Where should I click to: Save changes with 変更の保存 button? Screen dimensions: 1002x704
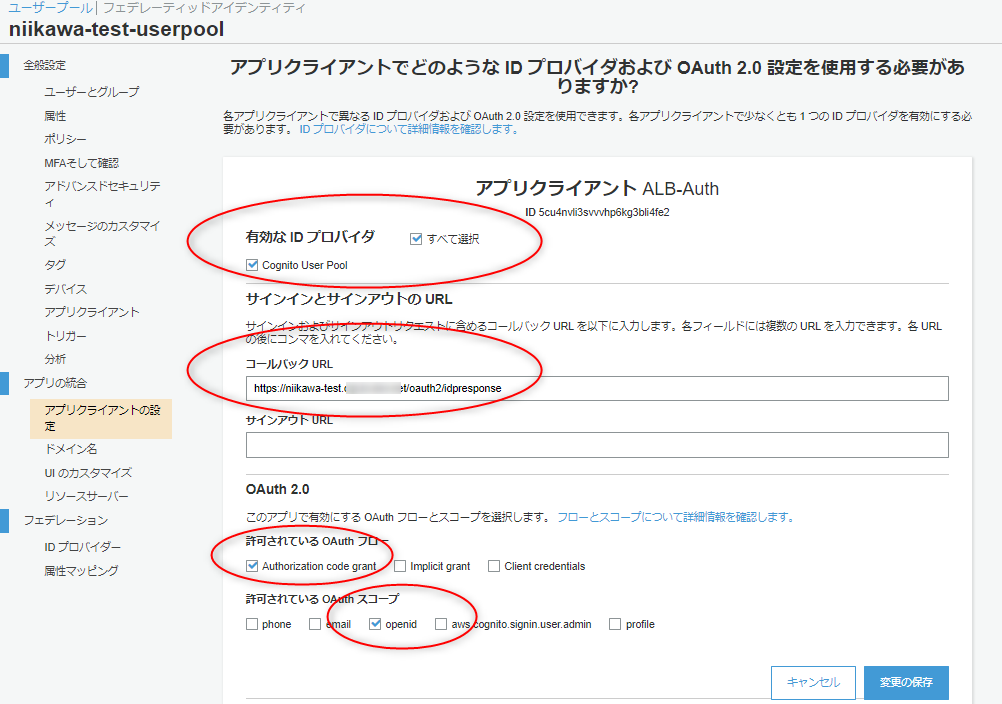[x=908, y=682]
